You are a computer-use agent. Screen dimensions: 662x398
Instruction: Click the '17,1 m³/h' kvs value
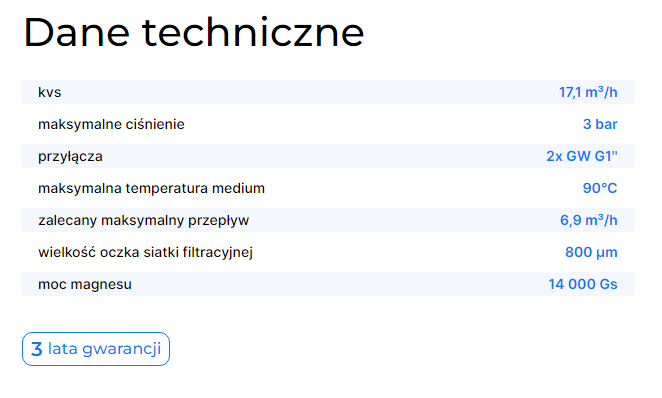588,92
